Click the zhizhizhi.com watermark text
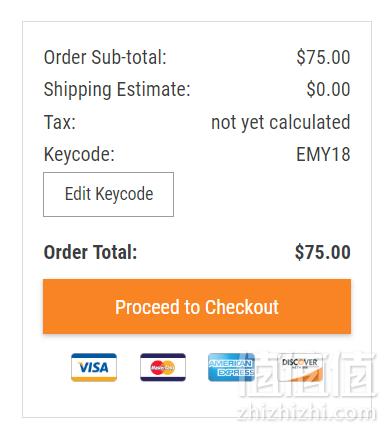 306,414
